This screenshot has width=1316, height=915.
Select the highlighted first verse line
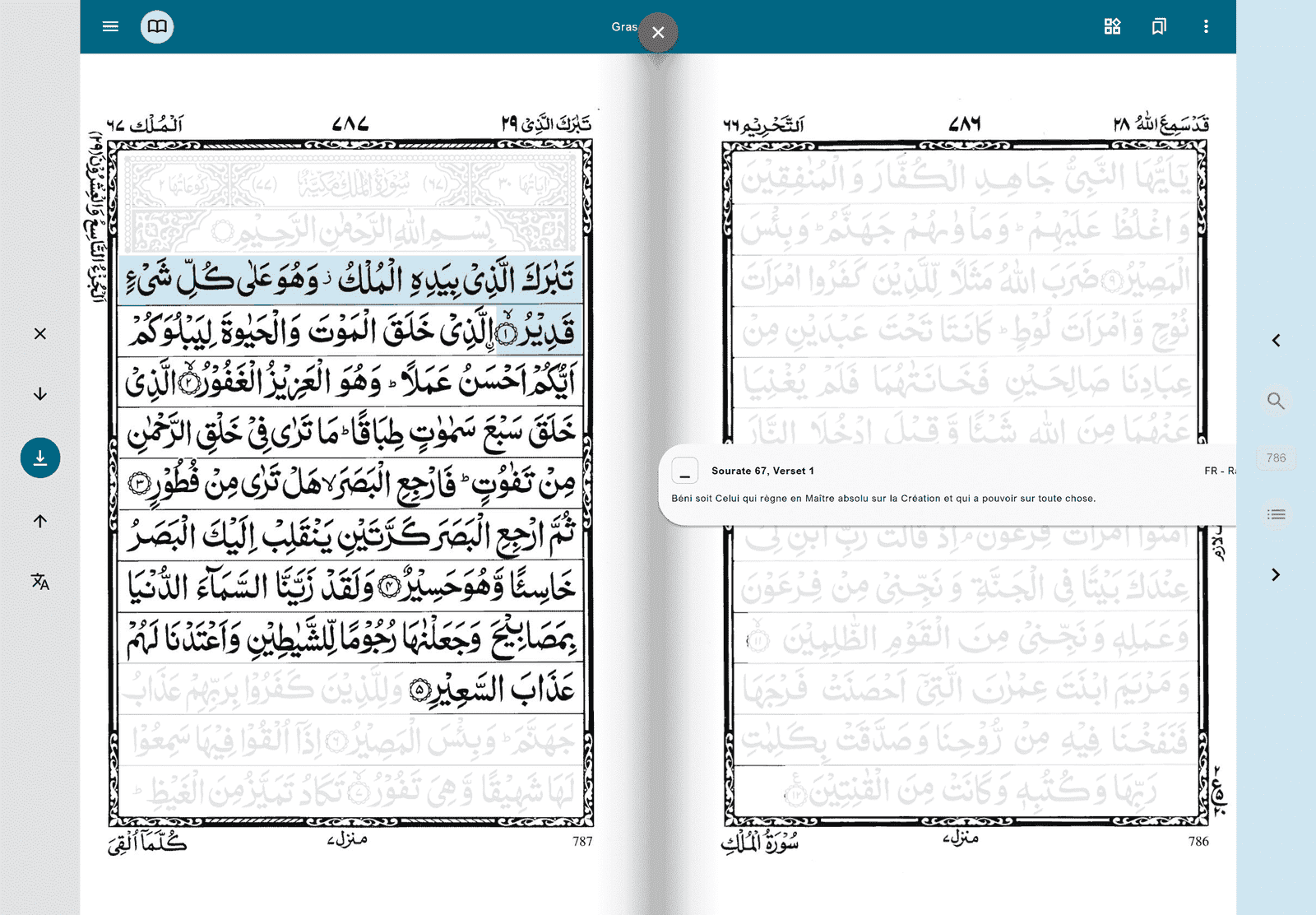[351, 280]
